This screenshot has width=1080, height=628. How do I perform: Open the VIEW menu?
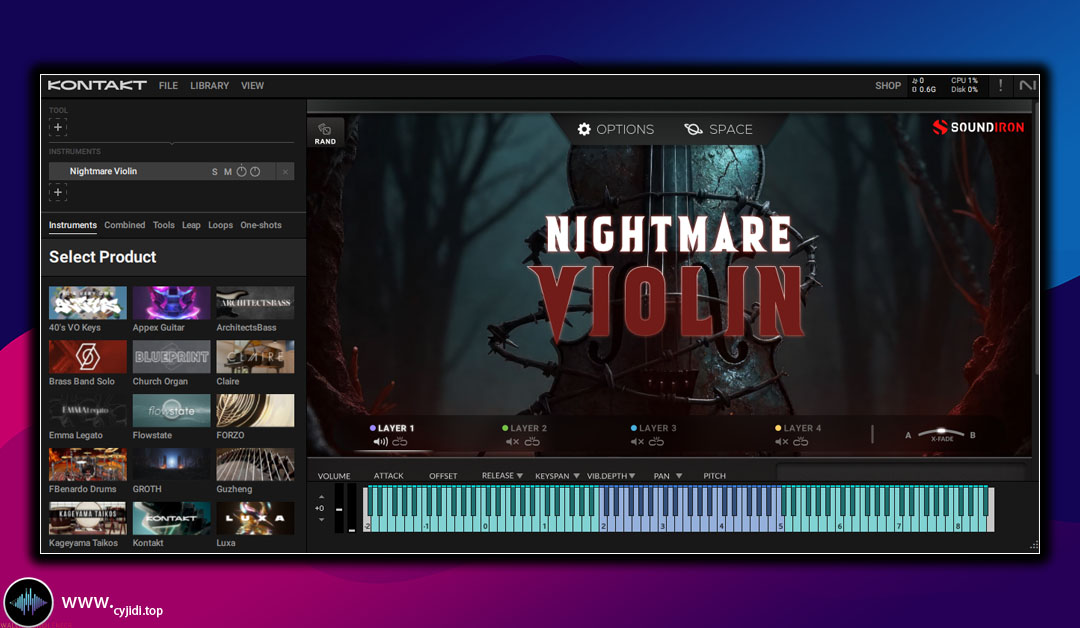pyautogui.click(x=252, y=85)
